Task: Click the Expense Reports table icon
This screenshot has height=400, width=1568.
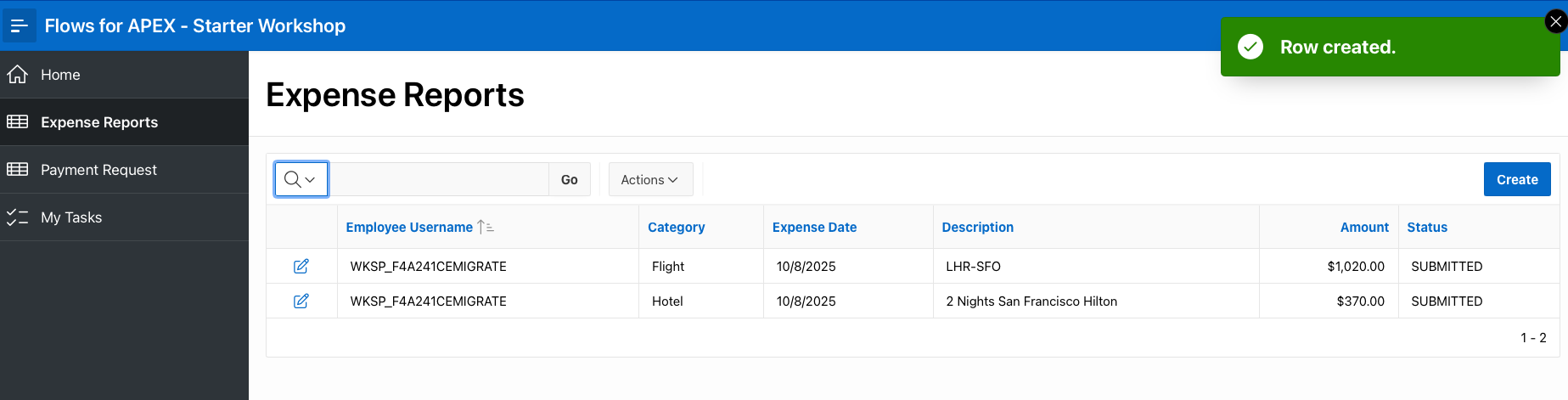Action: pos(17,121)
